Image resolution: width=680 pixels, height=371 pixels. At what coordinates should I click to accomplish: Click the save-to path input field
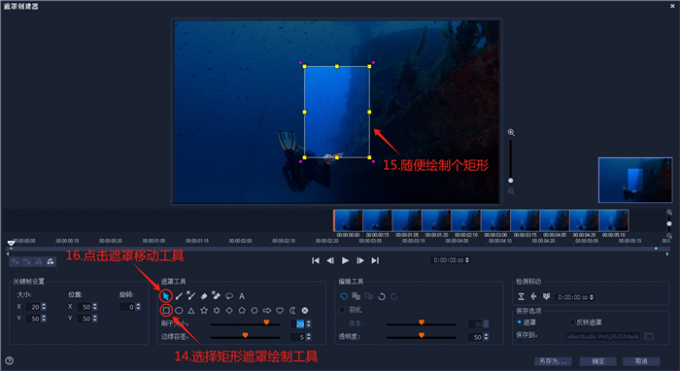[x=603, y=336]
